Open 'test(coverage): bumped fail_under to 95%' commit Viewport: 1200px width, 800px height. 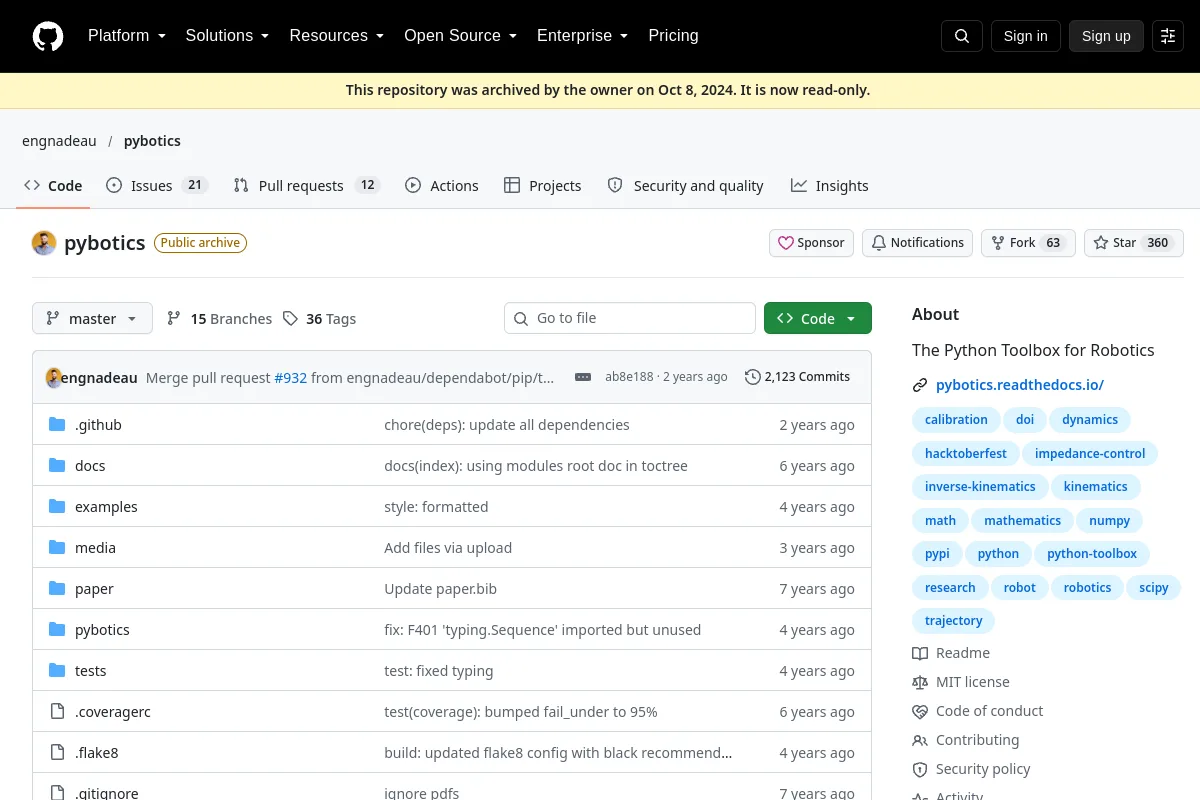point(521,712)
